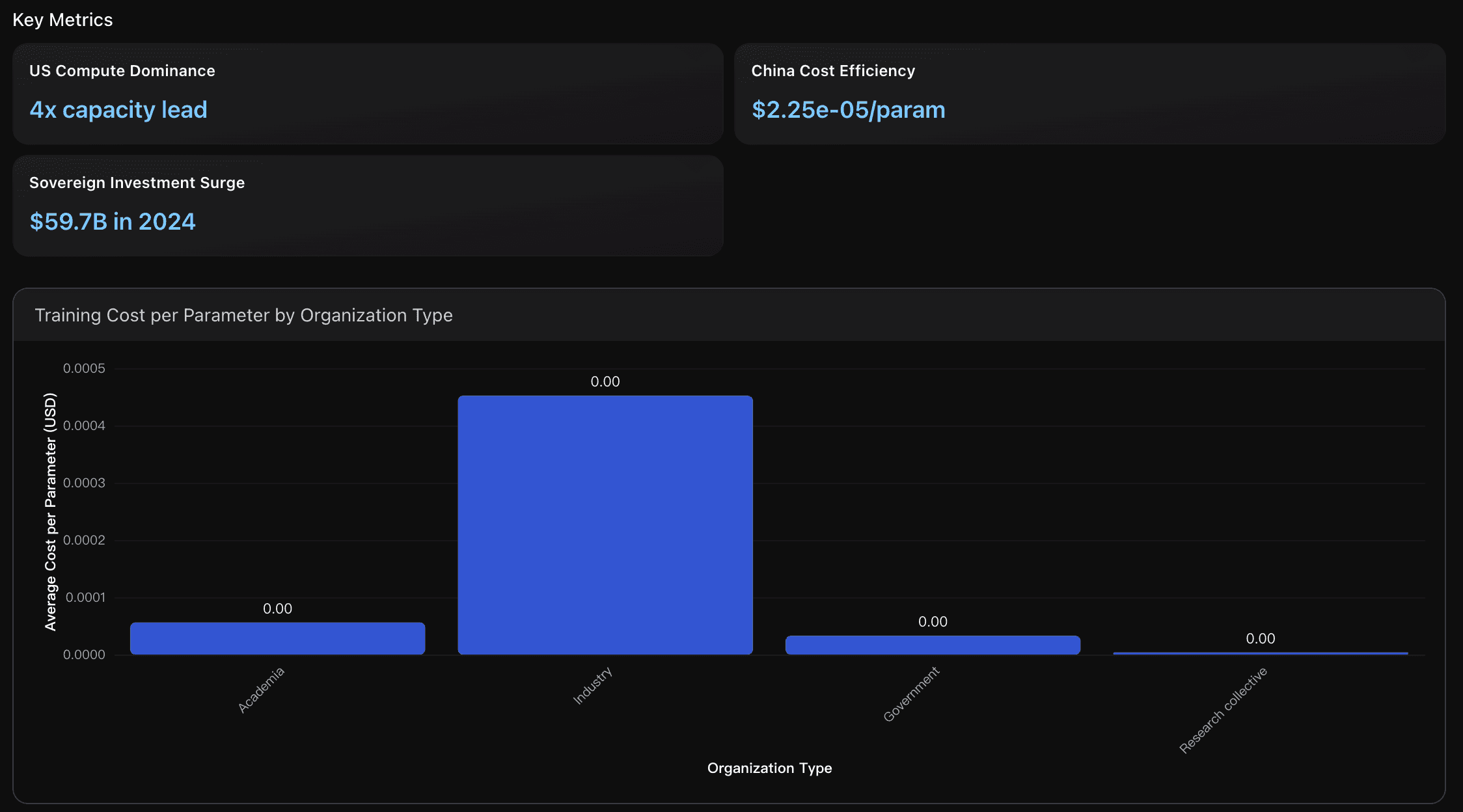Click the Research collective thin bar
The height and width of the screenshot is (812, 1463).
click(1260, 653)
